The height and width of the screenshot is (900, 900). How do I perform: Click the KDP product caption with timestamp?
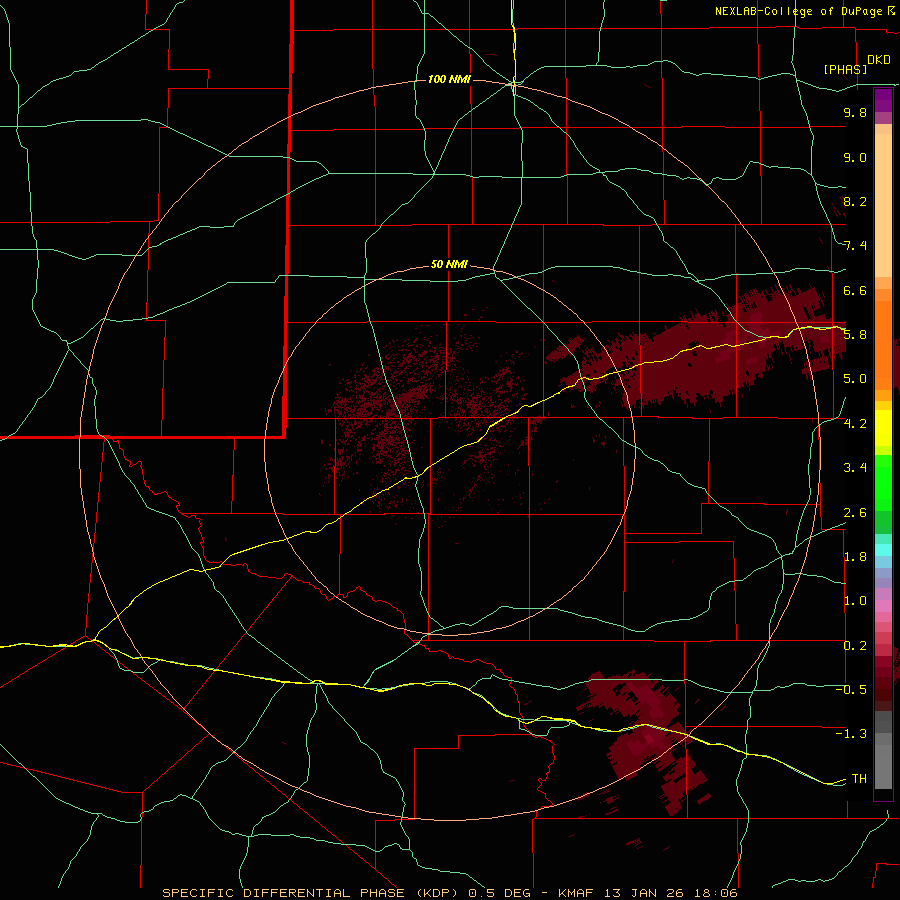click(450, 893)
